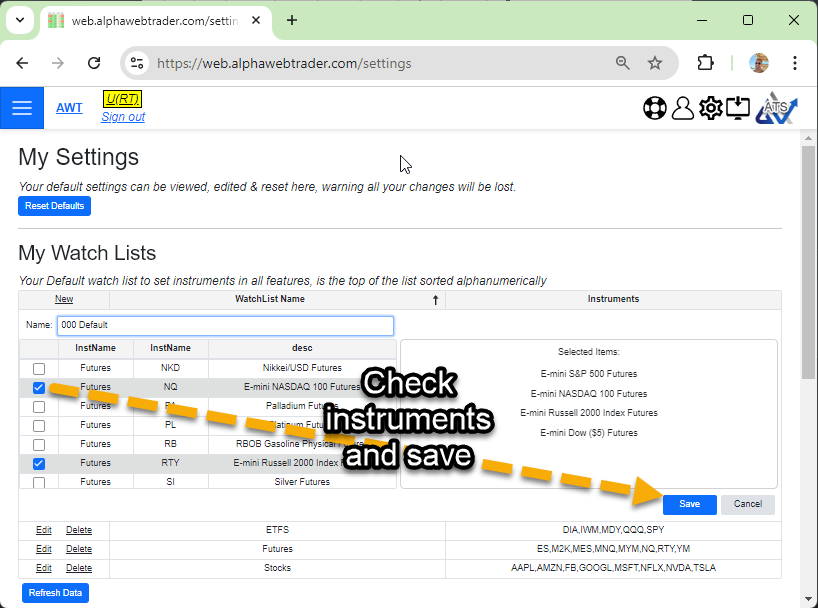The height and width of the screenshot is (608, 818).
Task: Click the Save button
Action: pyautogui.click(x=689, y=504)
